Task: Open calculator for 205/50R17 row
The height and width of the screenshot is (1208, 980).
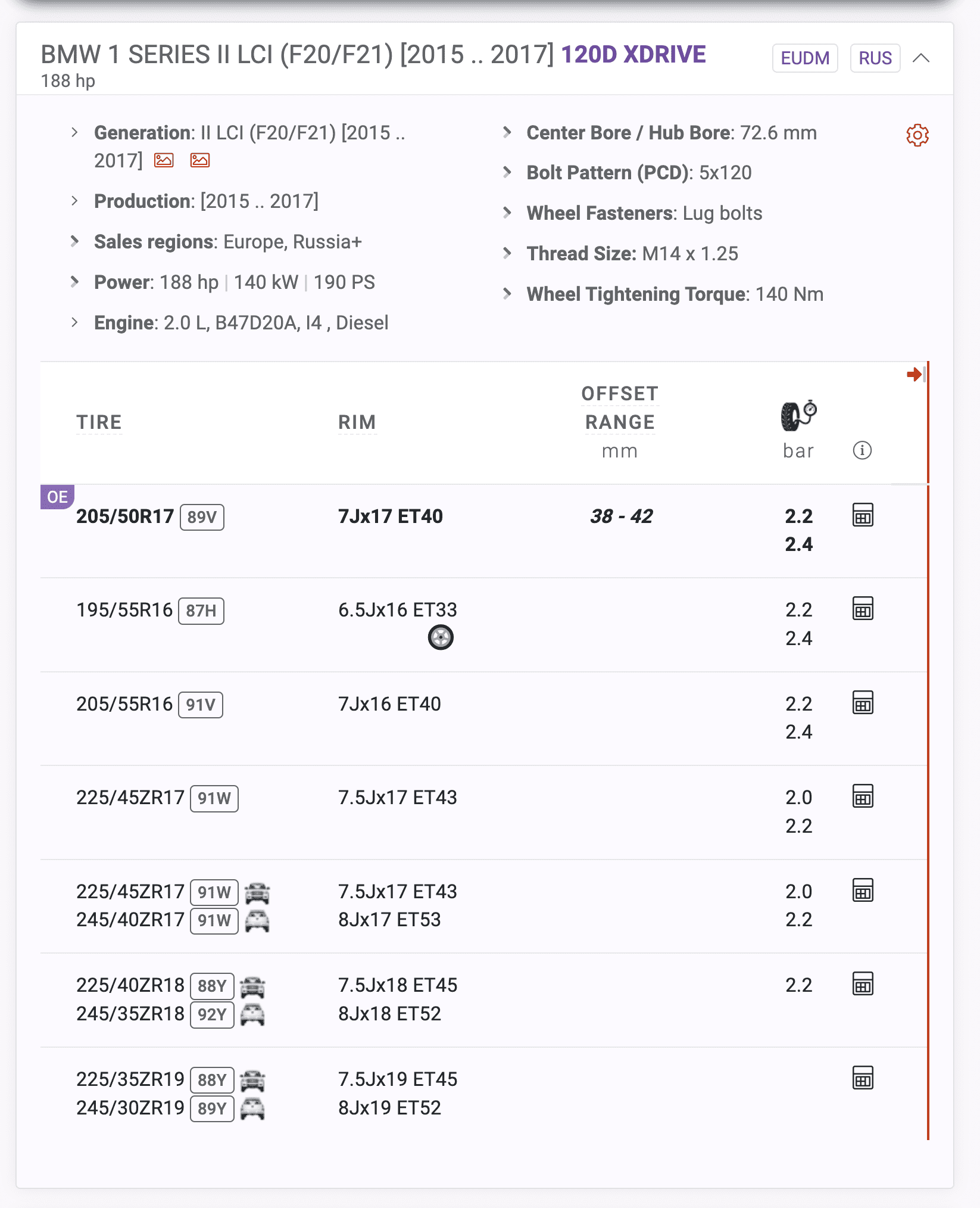Action: [863, 515]
